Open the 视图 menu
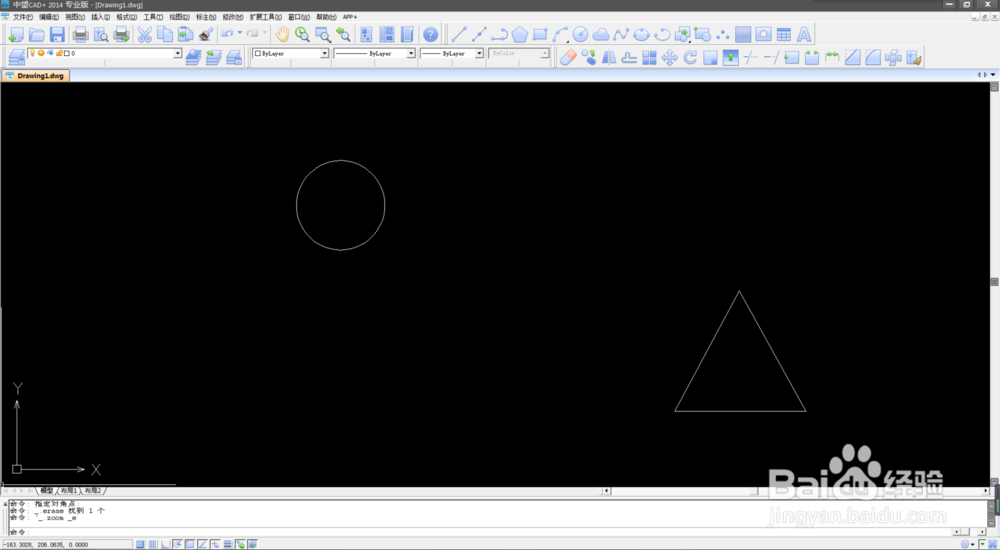Viewport: 1000px width, 550px height. point(75,17)
